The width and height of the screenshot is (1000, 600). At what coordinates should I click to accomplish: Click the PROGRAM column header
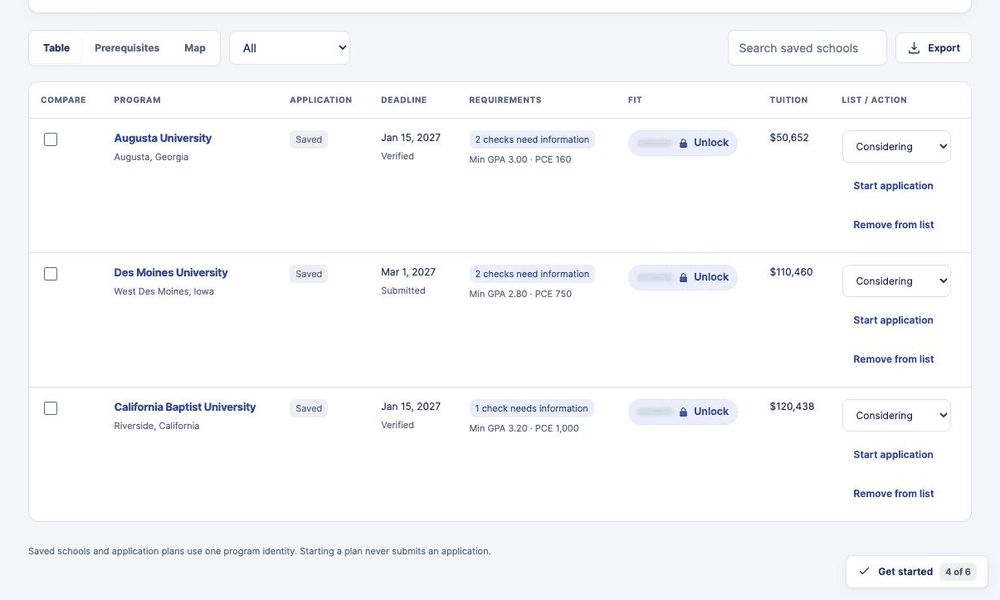click(137, 100)
